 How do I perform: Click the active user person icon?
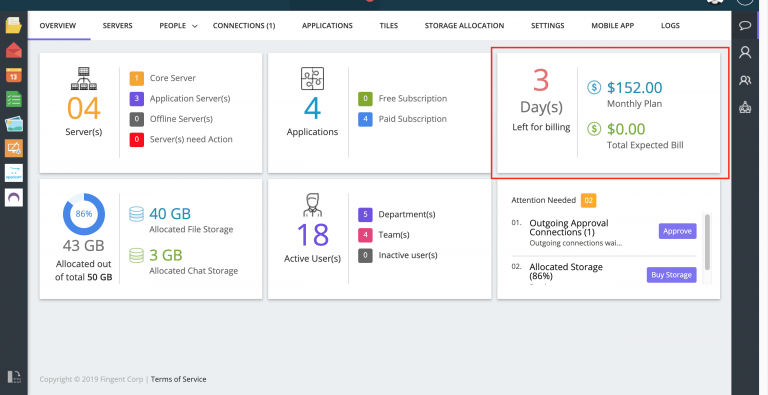[312, 205]
